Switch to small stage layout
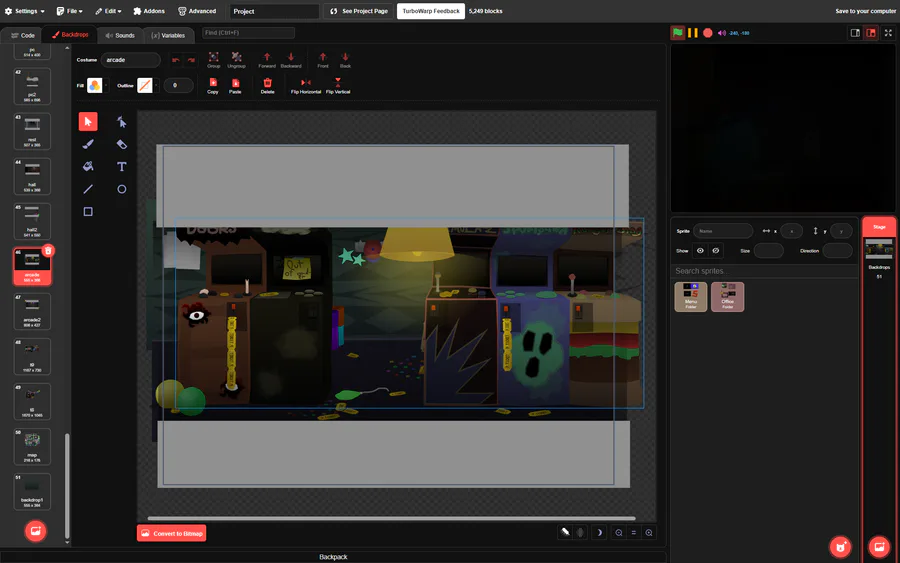The image size is (900, 563). 855,33
